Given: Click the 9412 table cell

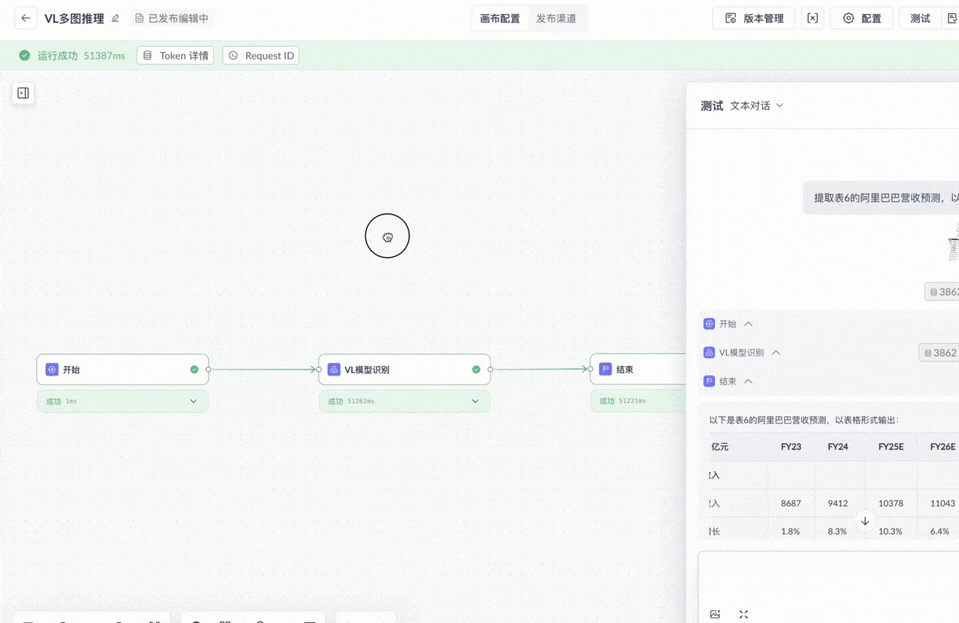Looking at the screenshot, I should click(838, 503).
